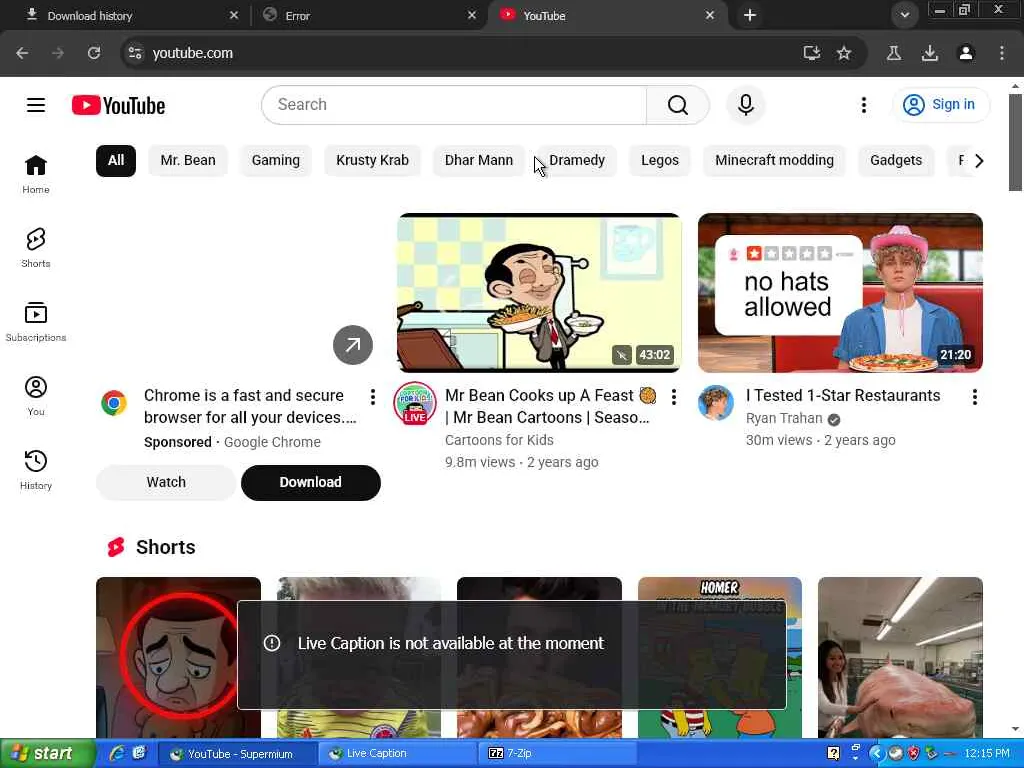Screen dimensions: 1024x768
Task: Open the Homer Simpson Short
Action: [x=720, y=657]
